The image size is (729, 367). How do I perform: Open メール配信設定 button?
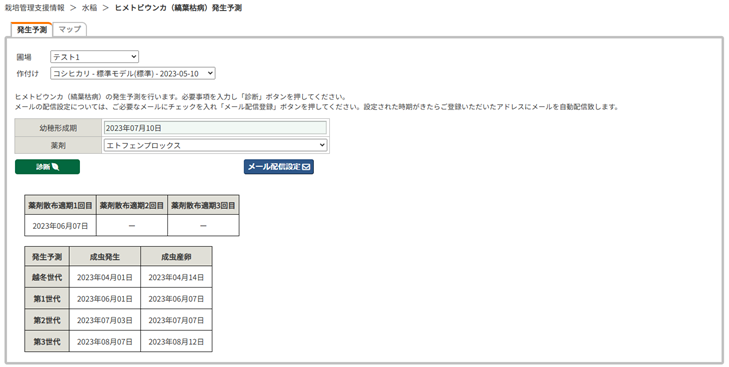(278, 167)
